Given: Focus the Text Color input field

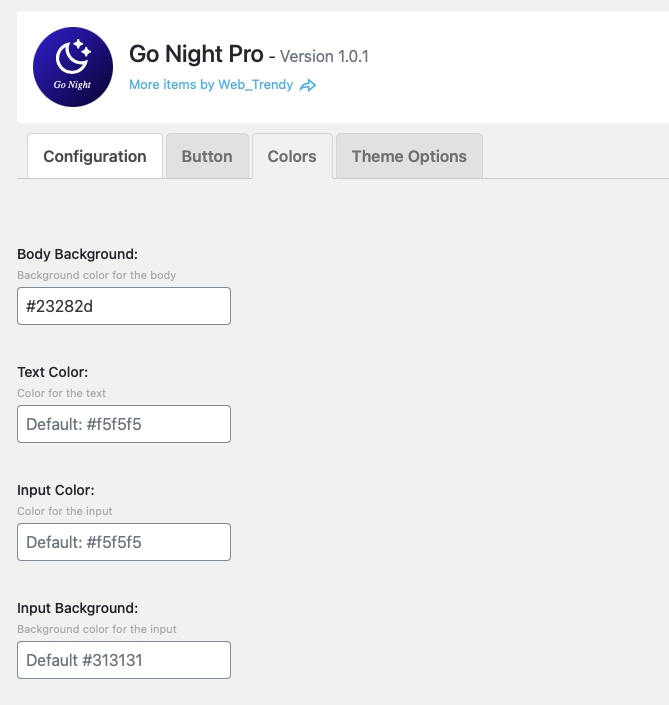Looking at the screenshot, I should (x=124, y=424).
